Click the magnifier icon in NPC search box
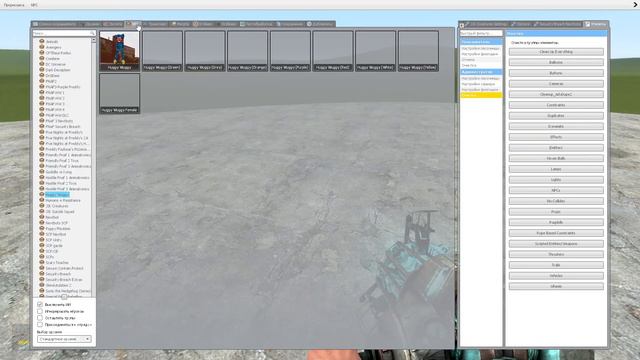The width and height of the screenshot is (640, 360). [x=92, y=33]
